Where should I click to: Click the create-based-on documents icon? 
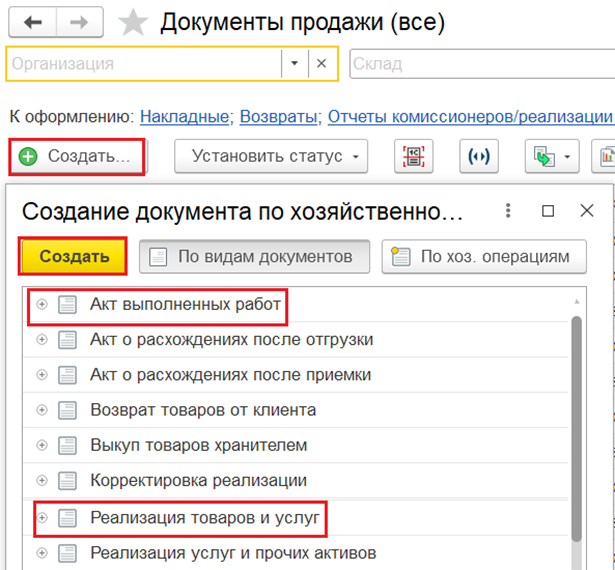544,157
